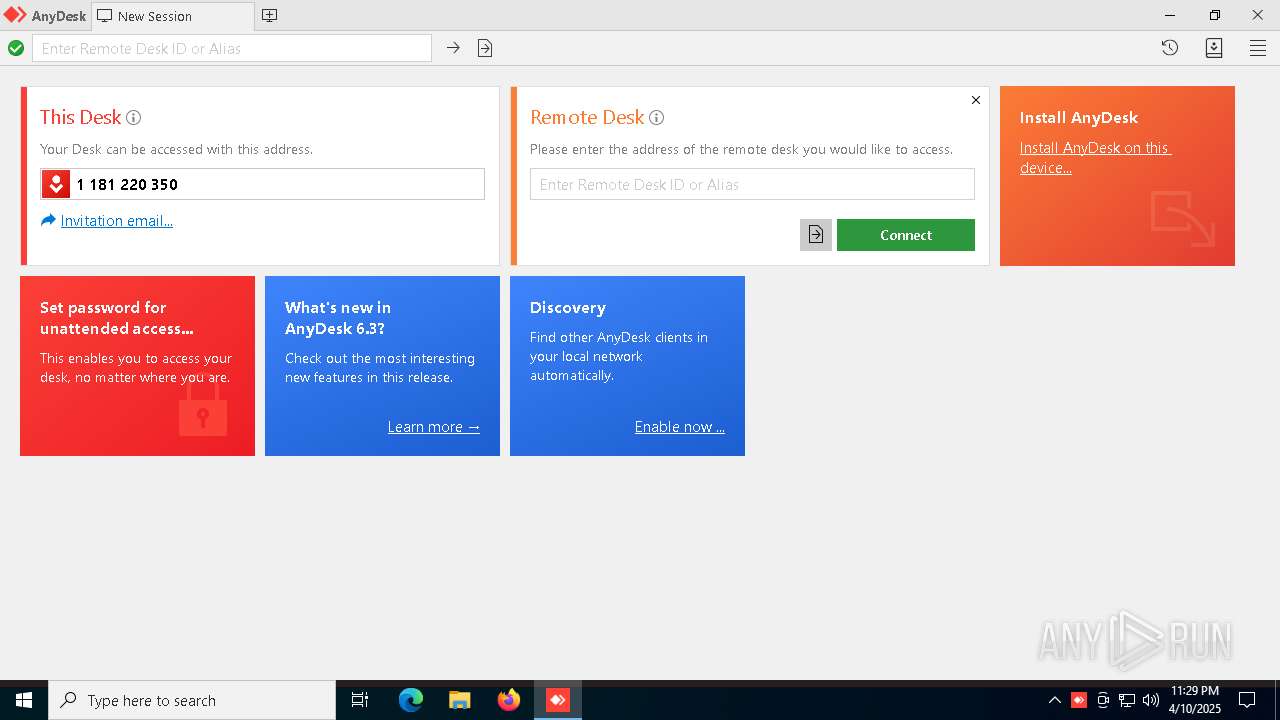
Task: Launch Microsoft Edge from taskbar
Action: 411,700
